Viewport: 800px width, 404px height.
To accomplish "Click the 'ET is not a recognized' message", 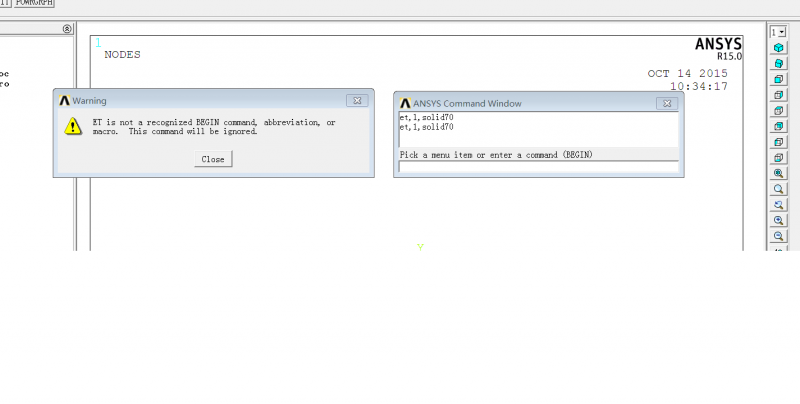I will tap(214, 127).
